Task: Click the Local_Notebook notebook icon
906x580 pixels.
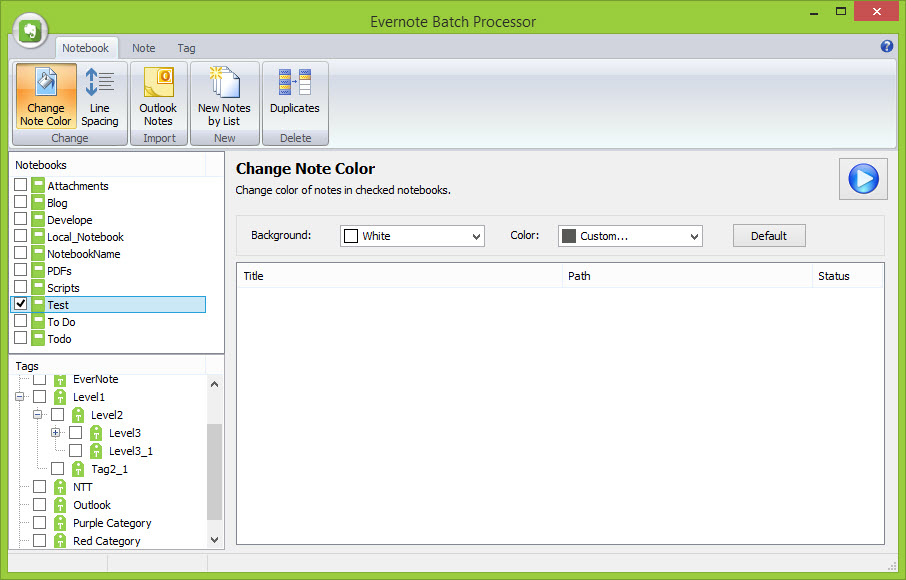Action: [38, 236]
